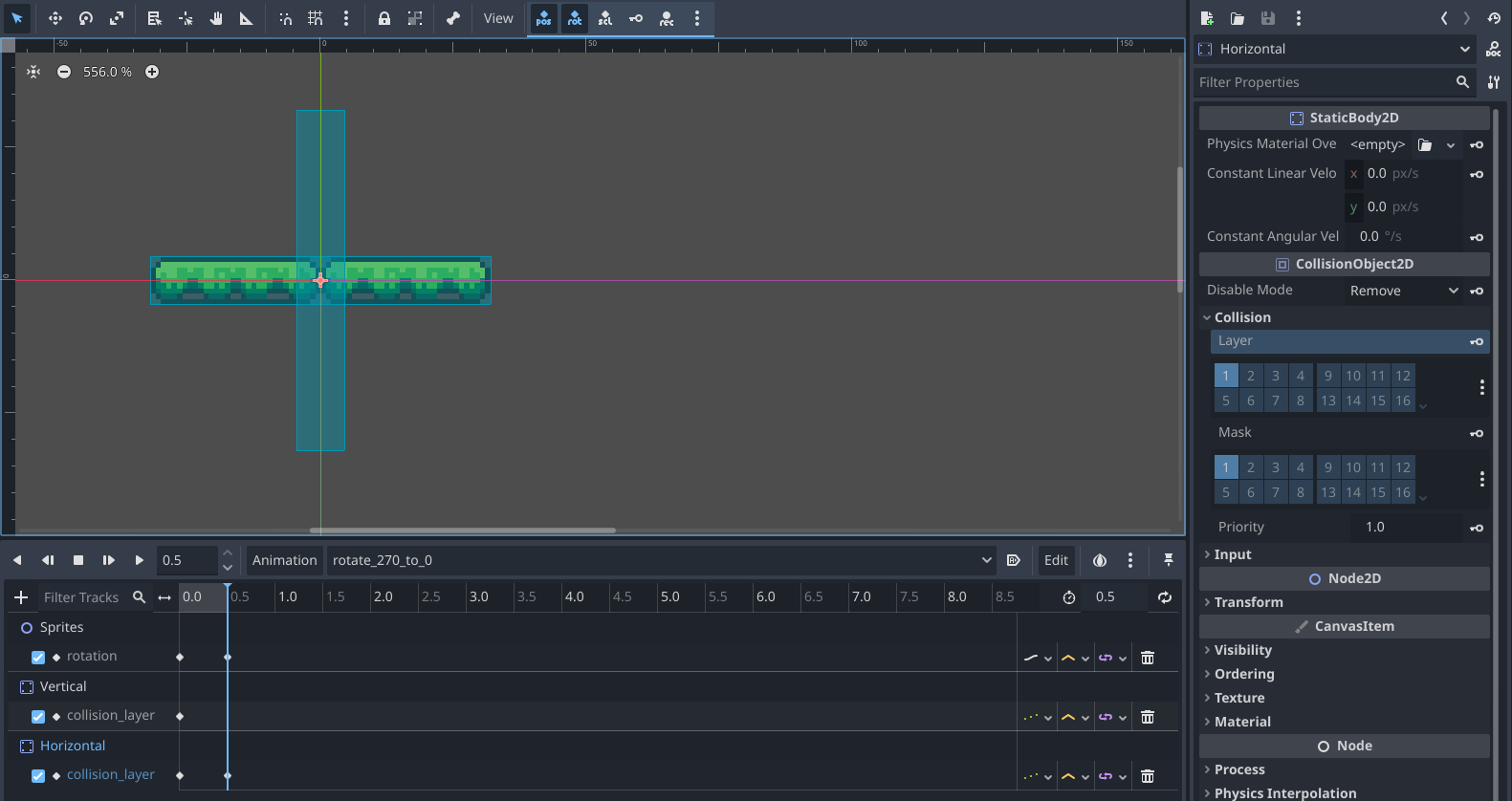
Task: Open the View menu
Action: click(497, 18)
